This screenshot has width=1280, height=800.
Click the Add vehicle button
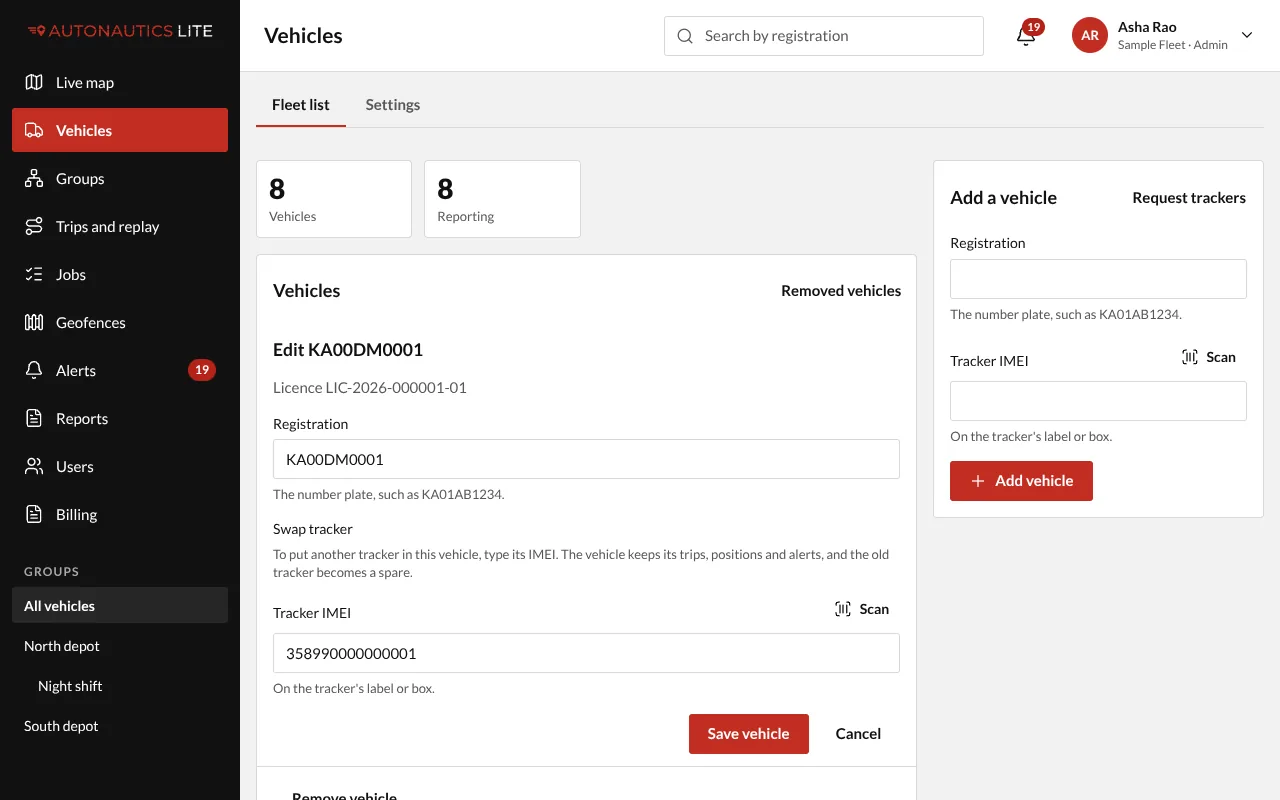[x=1021, y=481]
